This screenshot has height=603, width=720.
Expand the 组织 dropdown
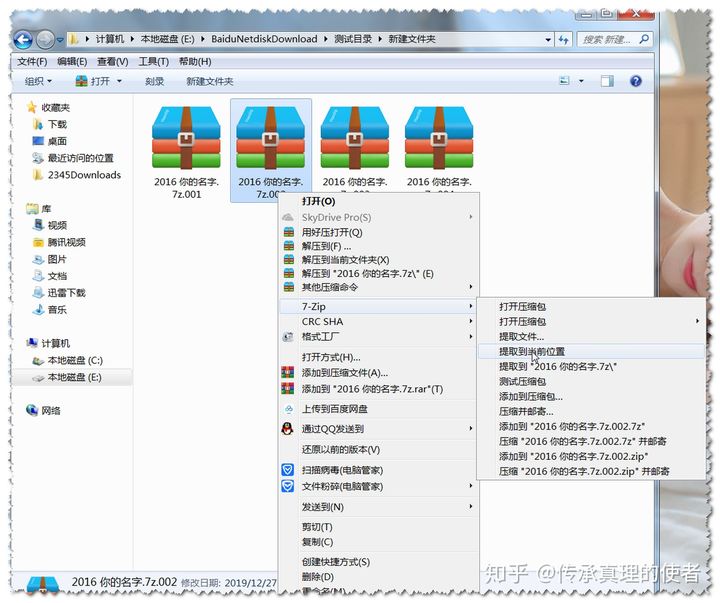click(38, 81)
